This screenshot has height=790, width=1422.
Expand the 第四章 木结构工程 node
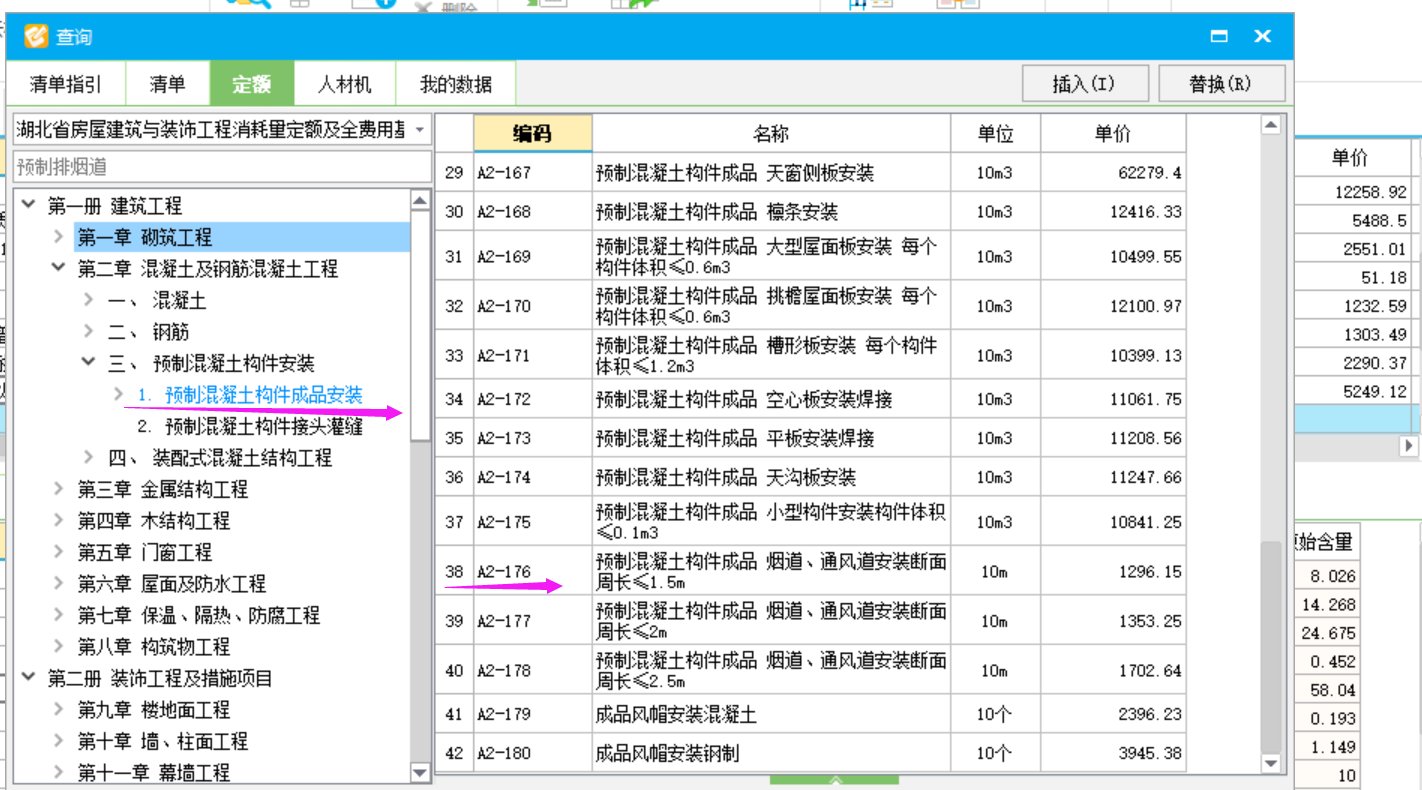pos(58,521)
